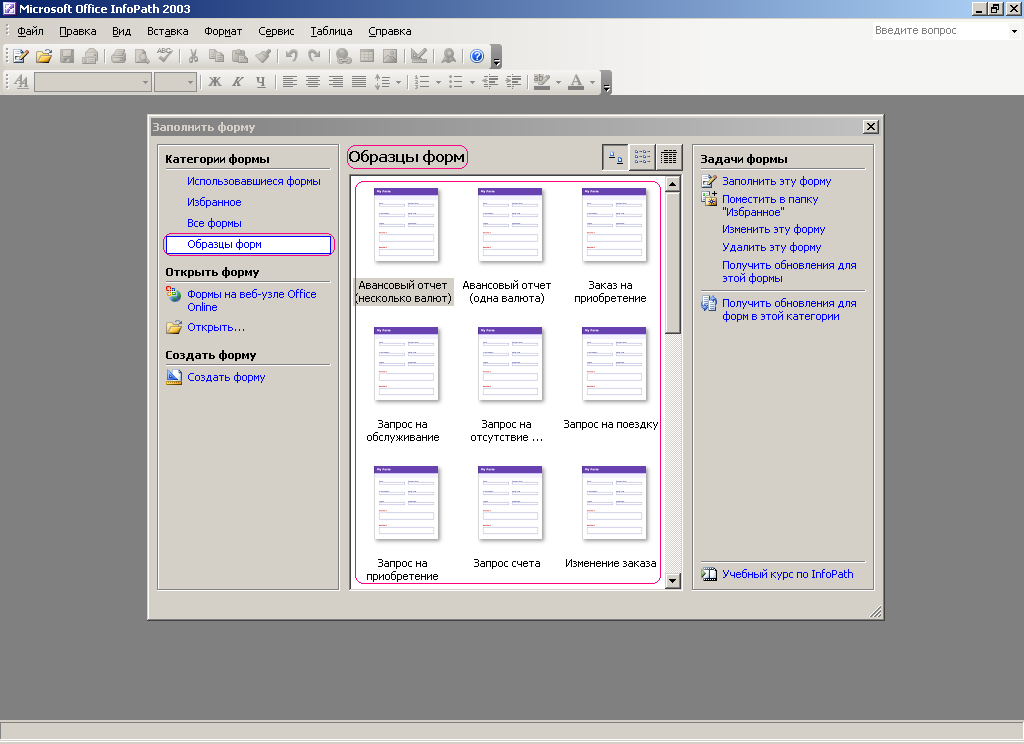Screen dimensions: 1024x744
Task: Open the Вид menu
Action: 121,31
